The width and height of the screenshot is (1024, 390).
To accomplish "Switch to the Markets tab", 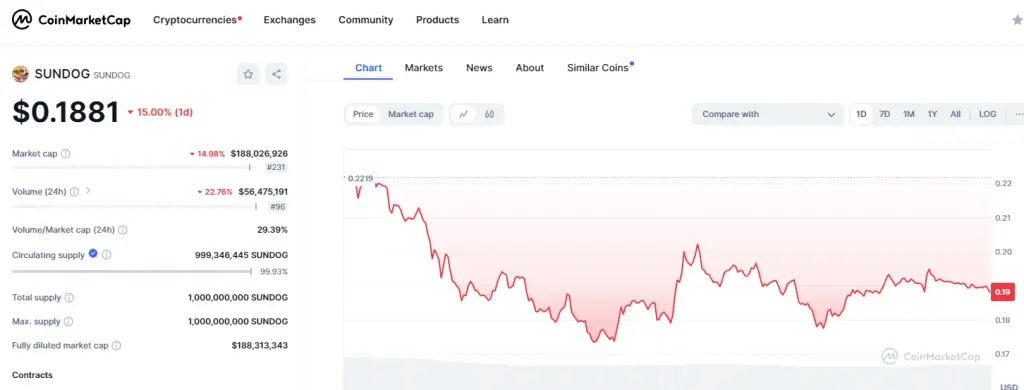I will coord(423,68).
